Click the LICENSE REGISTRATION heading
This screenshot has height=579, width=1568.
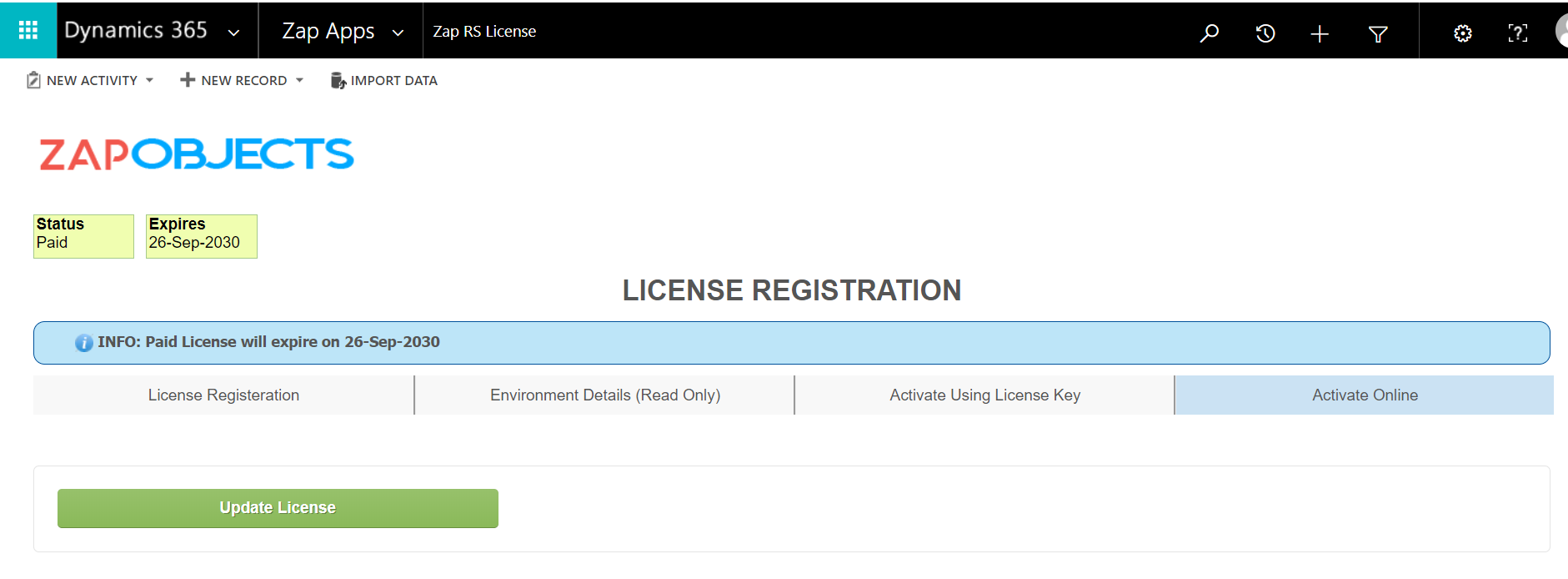click(x=792, y=290)
